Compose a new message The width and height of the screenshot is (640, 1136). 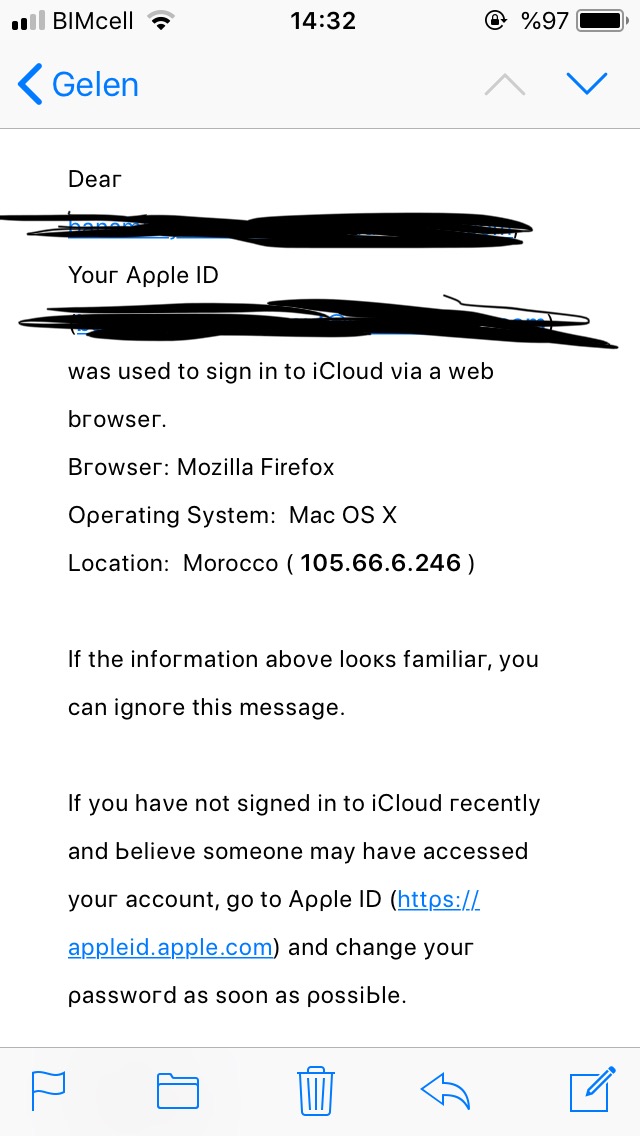tap(593, 1089)
